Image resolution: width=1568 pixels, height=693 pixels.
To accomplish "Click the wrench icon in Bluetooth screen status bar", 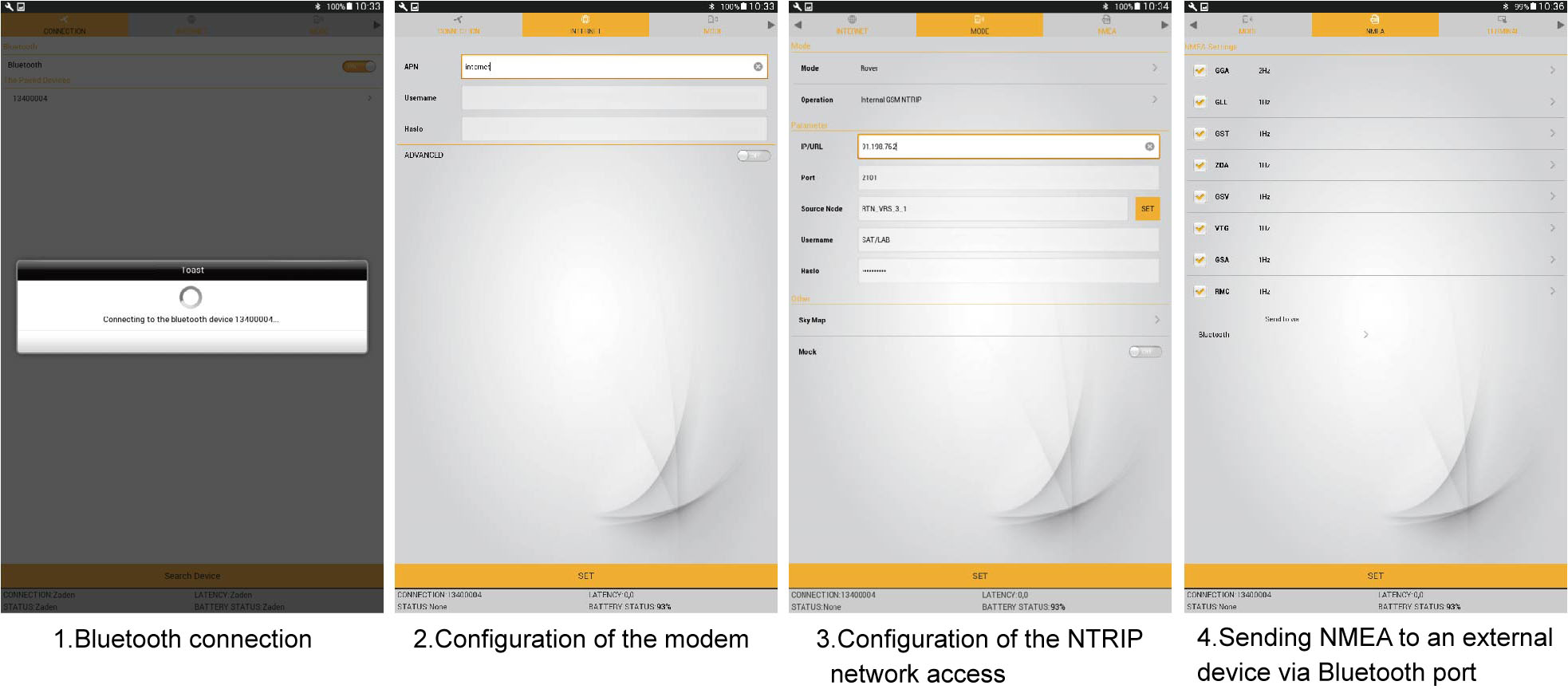I will pyautogui.click(x=9, y=6).
